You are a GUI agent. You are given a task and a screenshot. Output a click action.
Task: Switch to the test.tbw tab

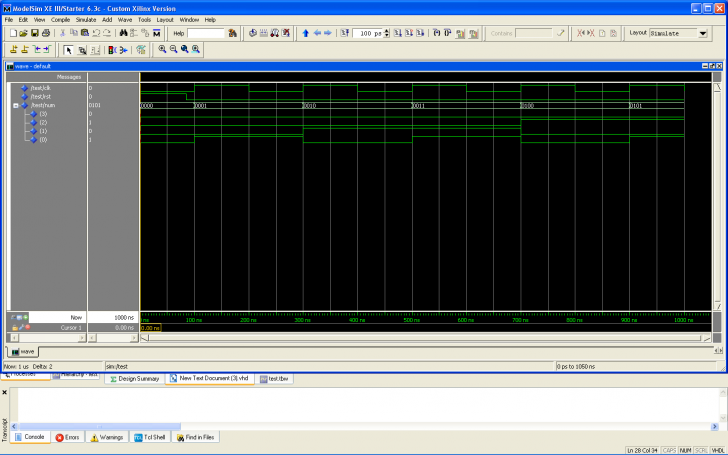(x=274, y=379)
